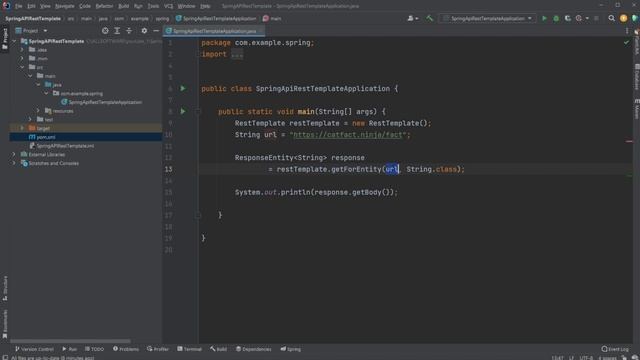Open the Terminal tool window
The height and width of the screenshot is (360, 640).
[189, 349]
